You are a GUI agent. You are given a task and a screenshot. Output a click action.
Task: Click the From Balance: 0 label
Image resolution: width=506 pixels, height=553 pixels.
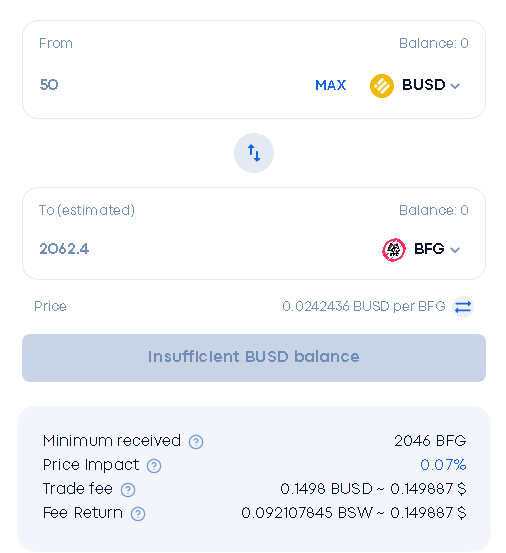pyautogui.click(x=433, y=43)
